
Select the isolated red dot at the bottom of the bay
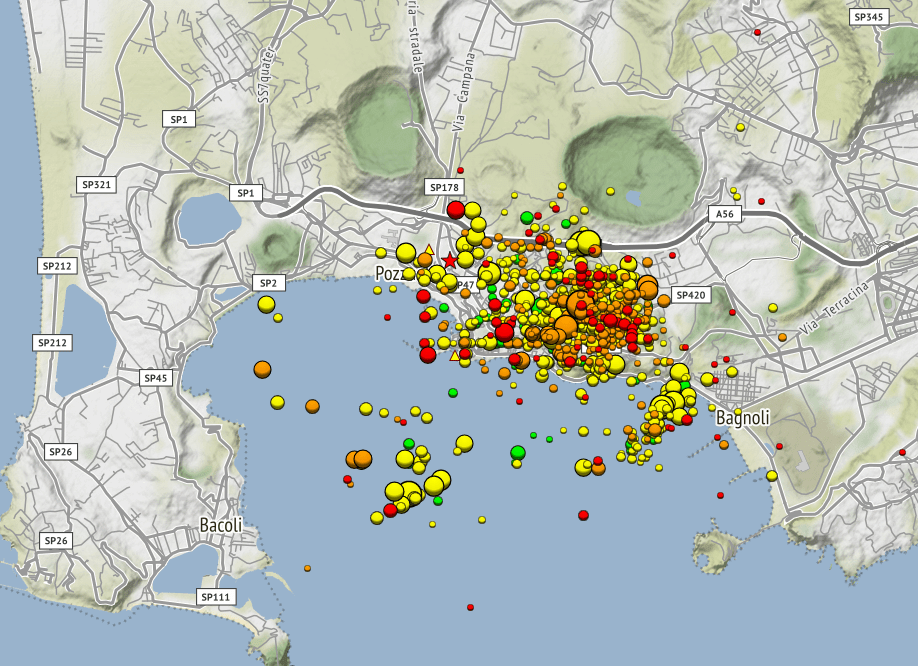click(x=470, y=607)
